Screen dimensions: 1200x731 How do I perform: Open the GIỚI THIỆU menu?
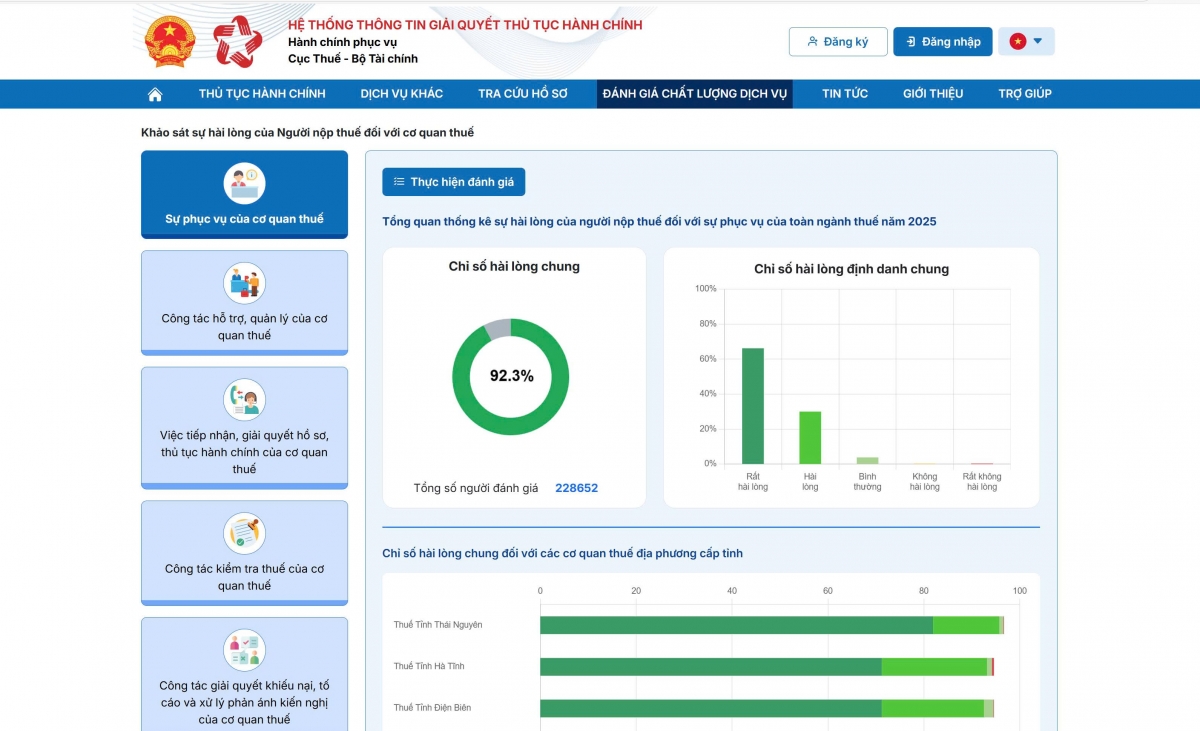click(933, 94)
